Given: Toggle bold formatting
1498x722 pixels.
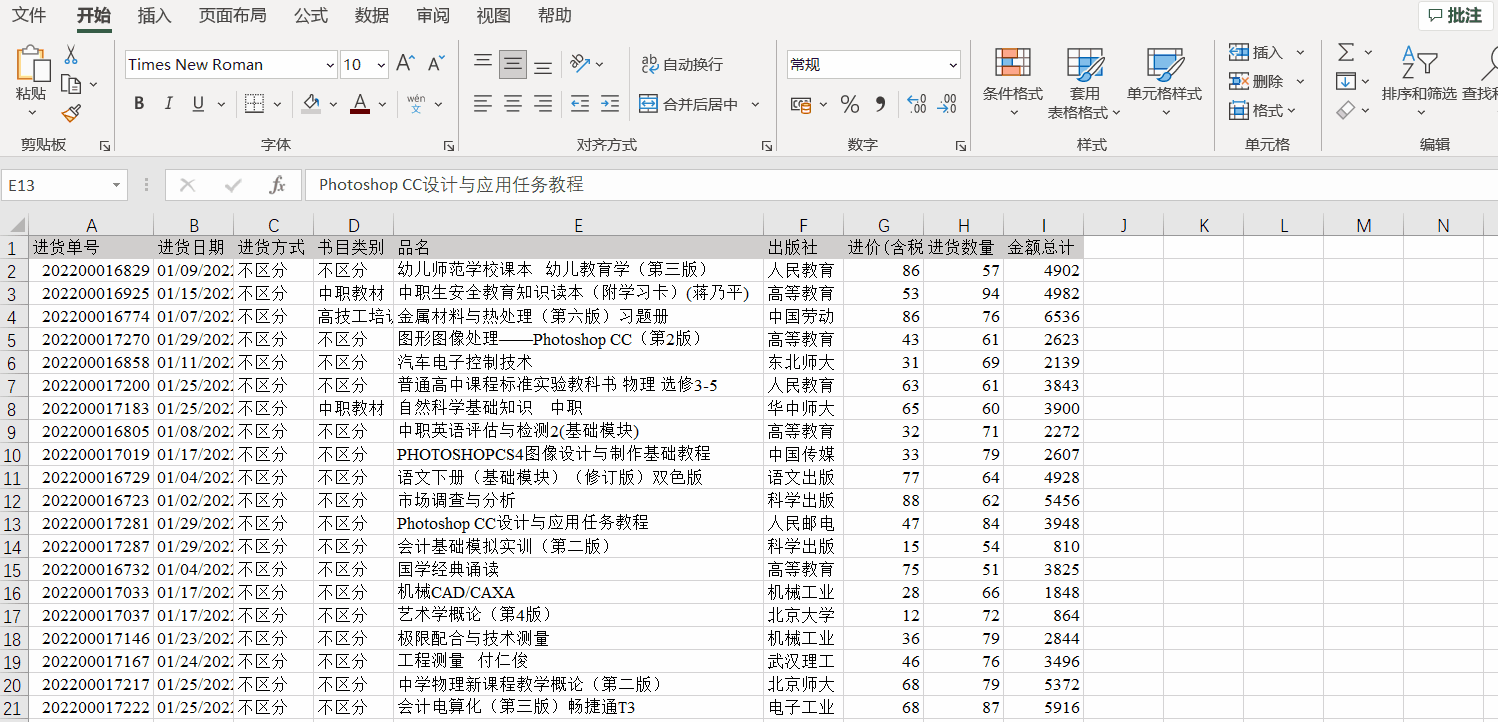Looking at the screenshot, I should pos(139,103).
